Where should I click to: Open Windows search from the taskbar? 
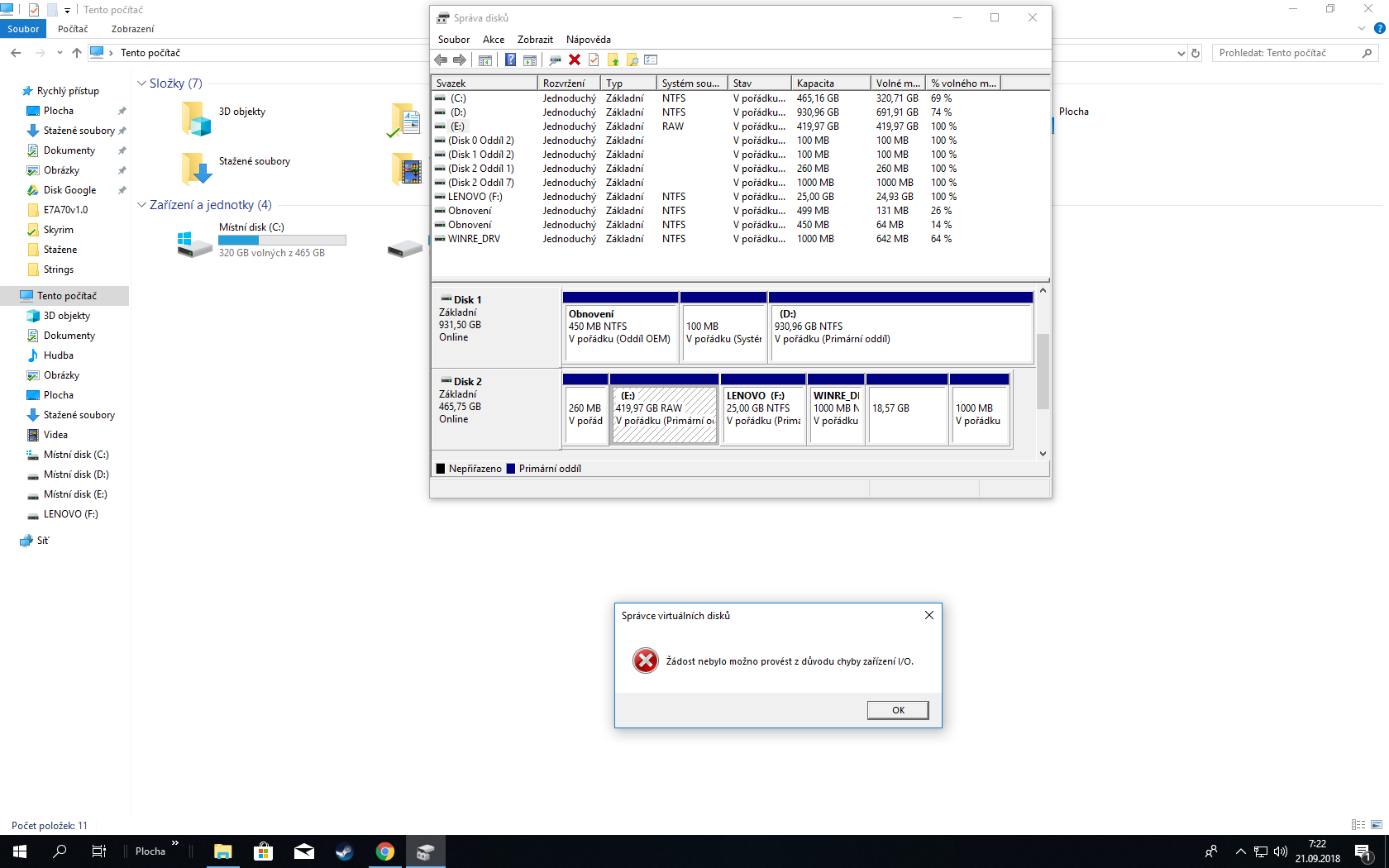pyautogui.click(x=60, y=851)
